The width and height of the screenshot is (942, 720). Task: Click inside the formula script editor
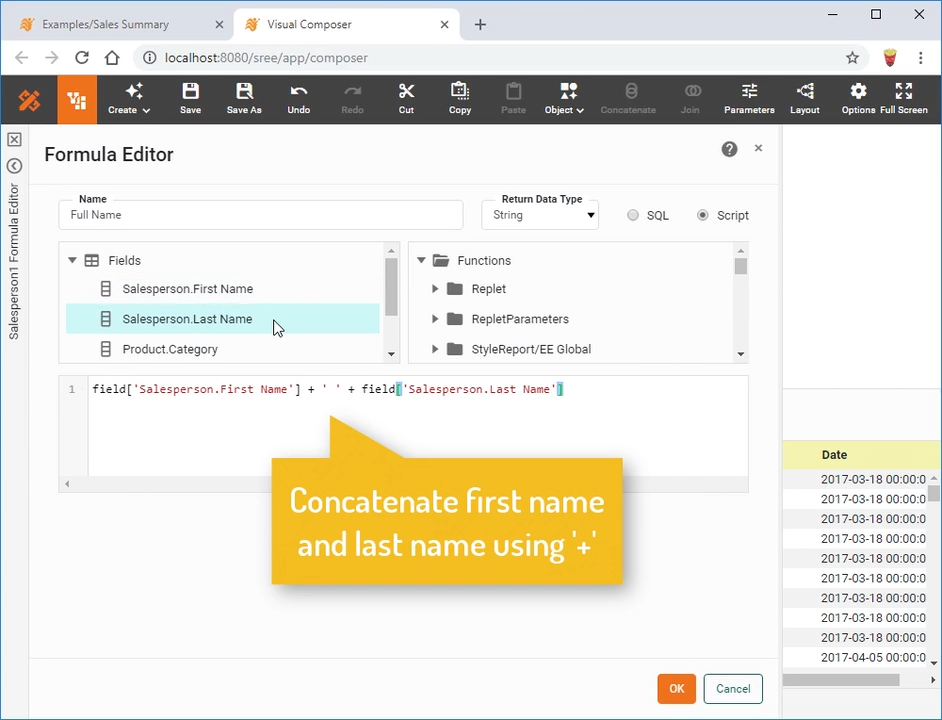click(x=418, y=426)
